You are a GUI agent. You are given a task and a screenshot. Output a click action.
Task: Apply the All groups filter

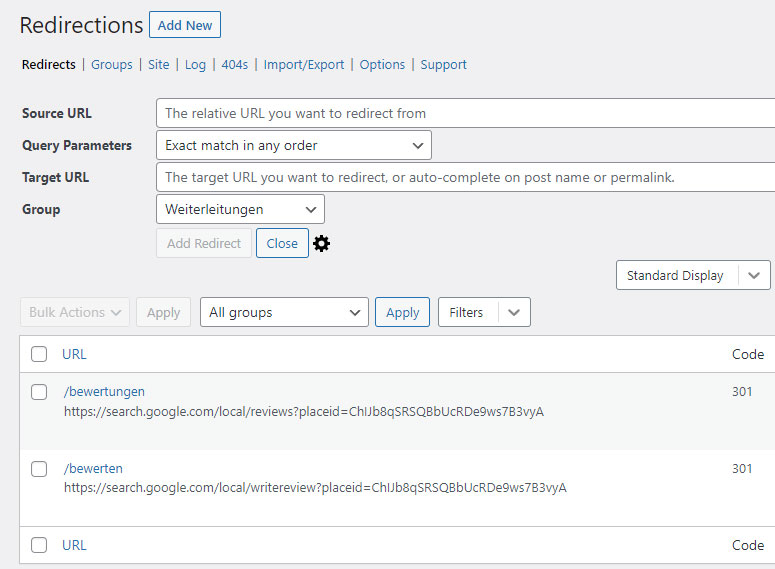point(402,312)
